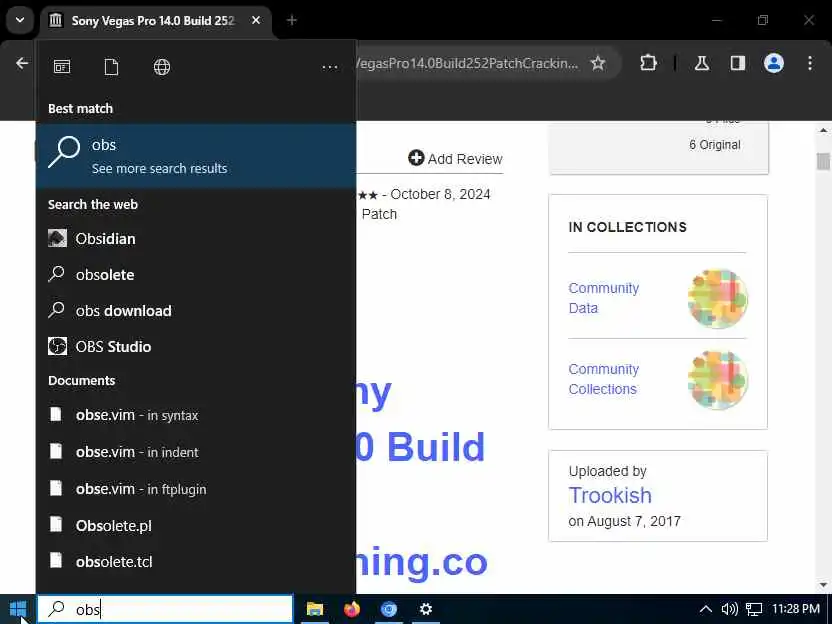The height and width of the screenshot is (624, 832).
Task: Open the browser three-dot menu
Action: 810,64
